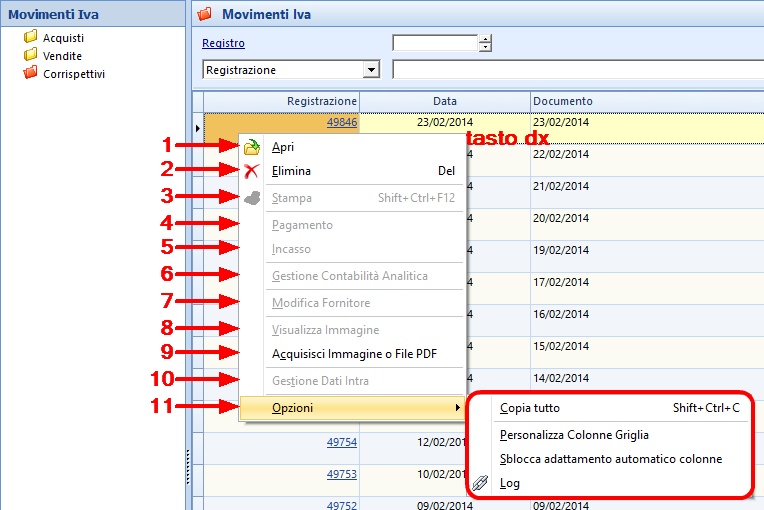The width and height of the screenshot is (764, 510).
Task: Sort by the Data column header
Action: pos(445,101)
